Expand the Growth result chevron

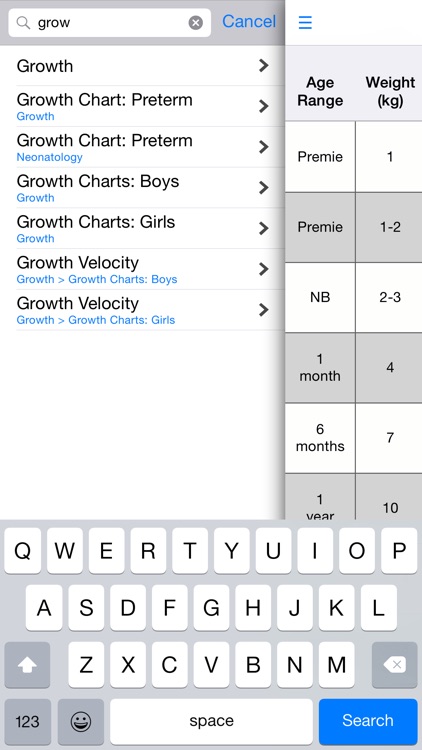pos(263,66)
